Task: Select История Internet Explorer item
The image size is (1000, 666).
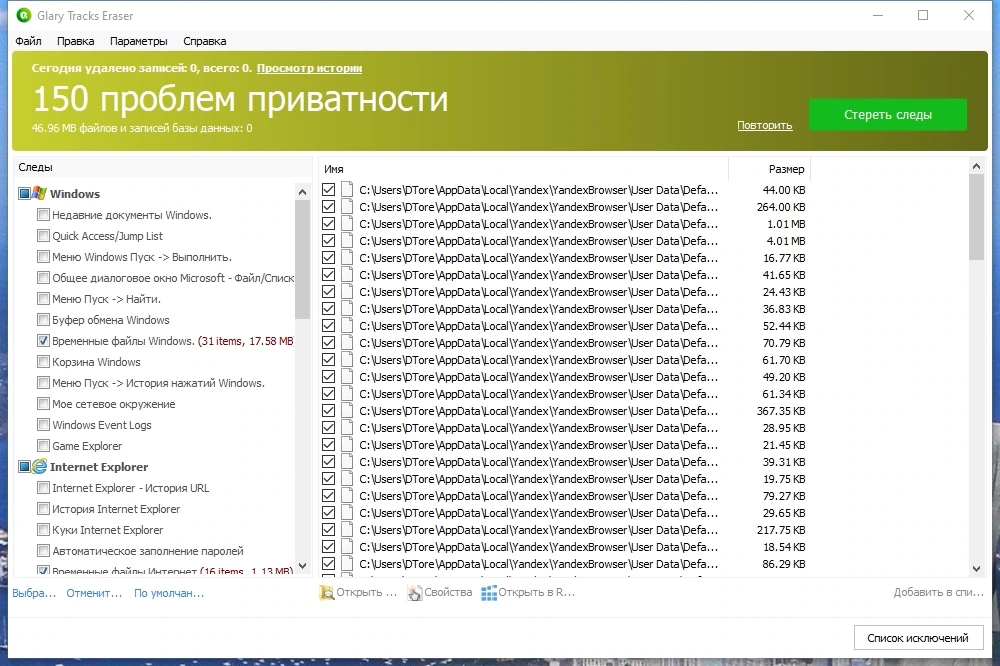Action: pyautogui.click(x=116, y=508)
